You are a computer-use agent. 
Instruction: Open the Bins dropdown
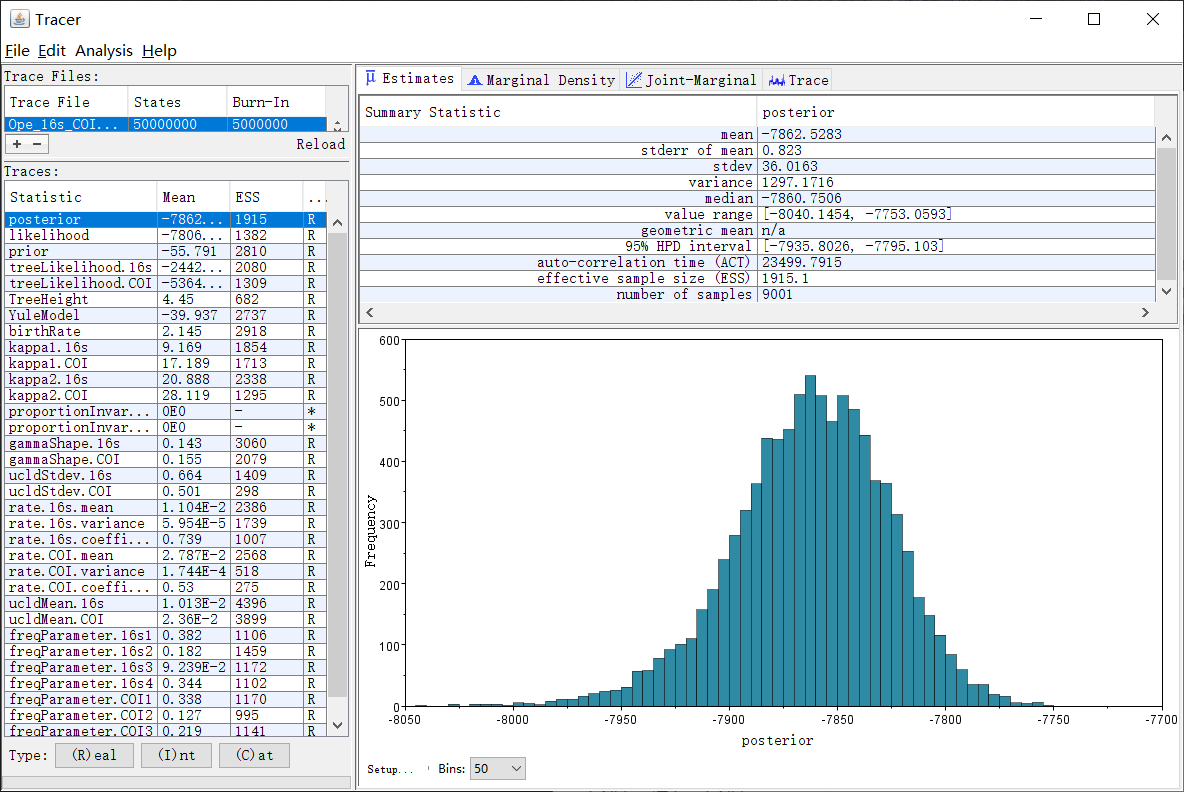[x=497, y=768]
